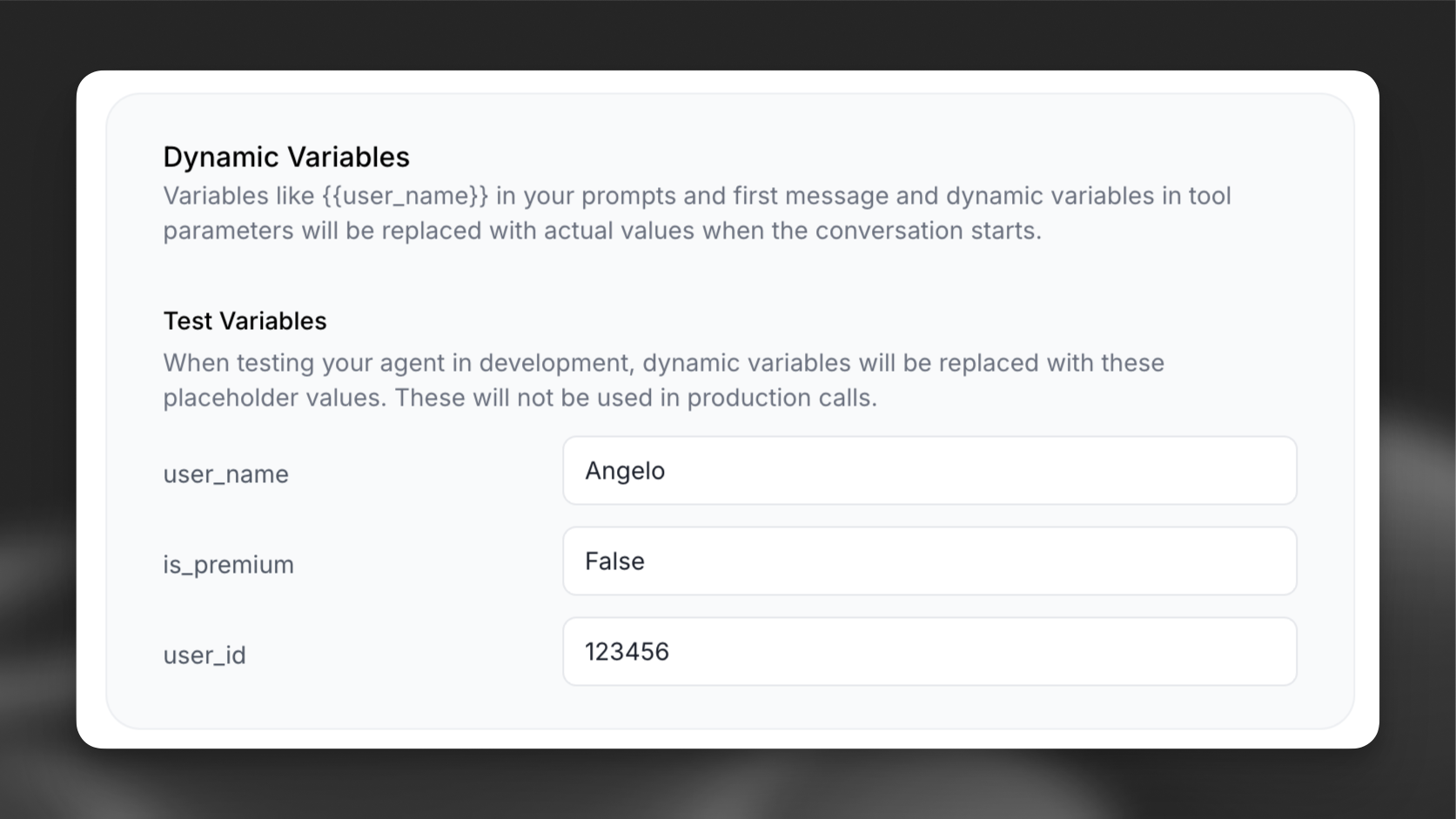Click the user_id field containing 123456
1456x819 pixels.
[929, 651]
